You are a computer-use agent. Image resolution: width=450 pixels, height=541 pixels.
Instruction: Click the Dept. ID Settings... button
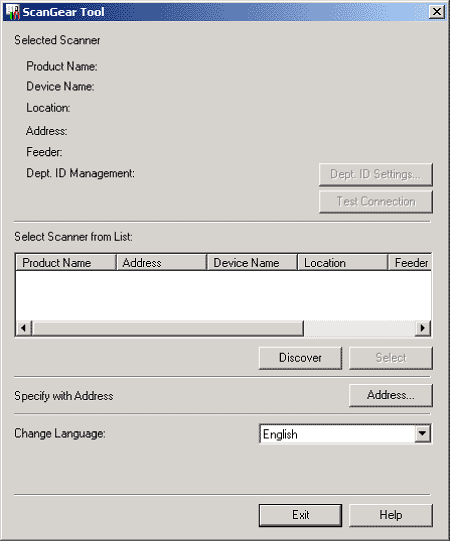click(375, 174)
